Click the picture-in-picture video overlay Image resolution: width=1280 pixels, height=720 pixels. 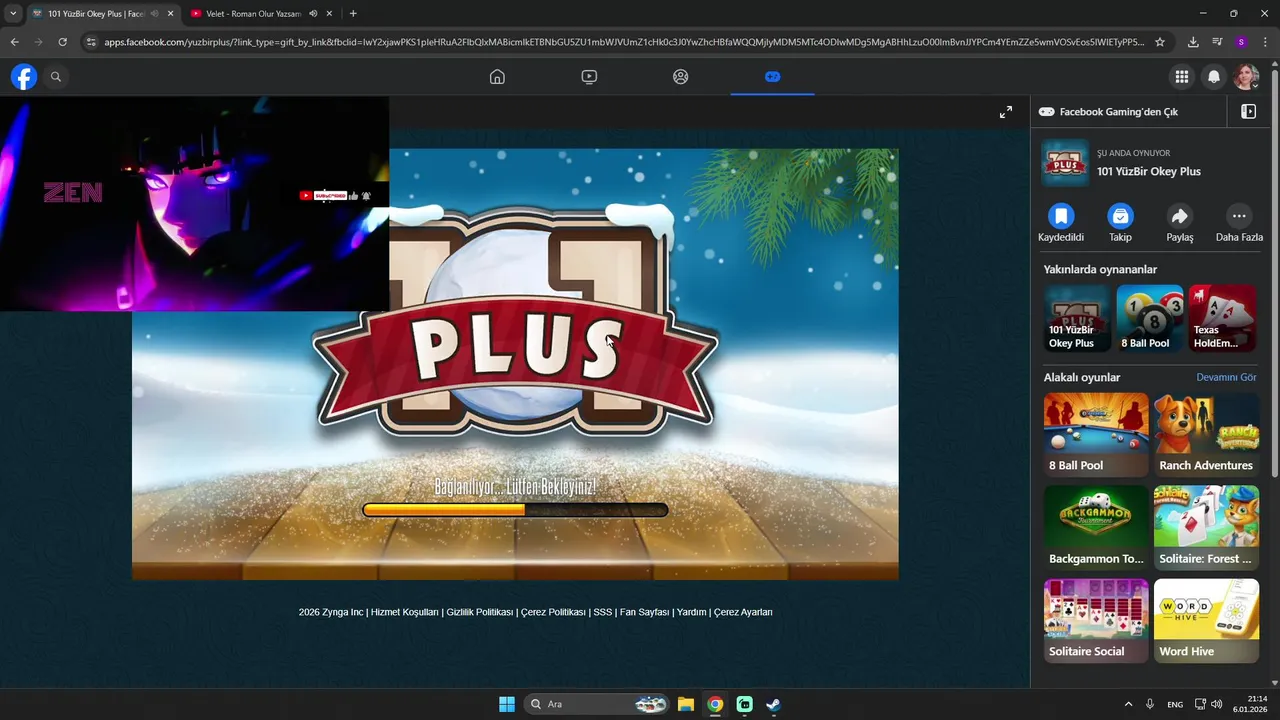tap(194, 204)
